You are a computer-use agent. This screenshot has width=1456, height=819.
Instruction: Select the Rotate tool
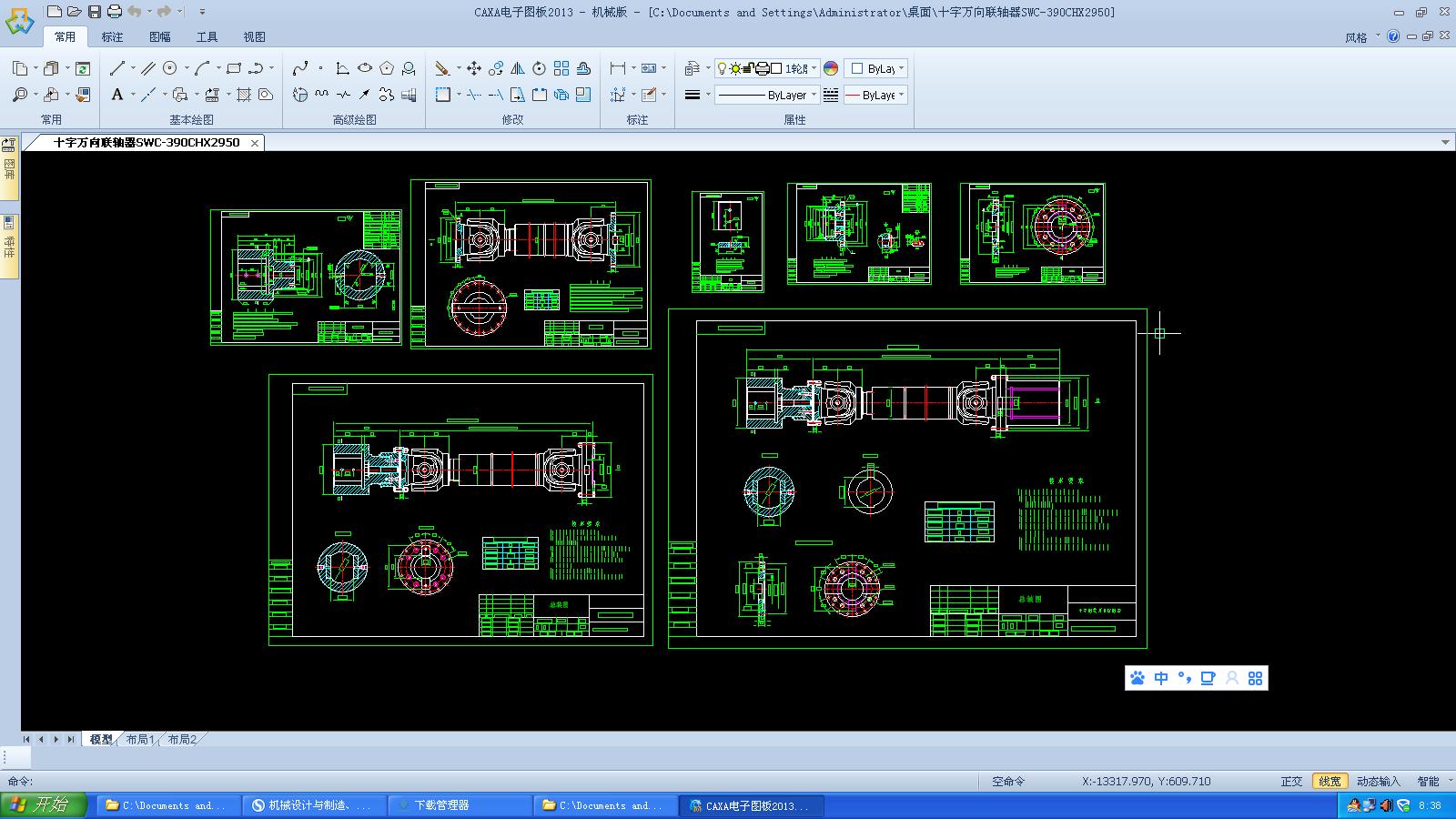[x=540, y=68]
